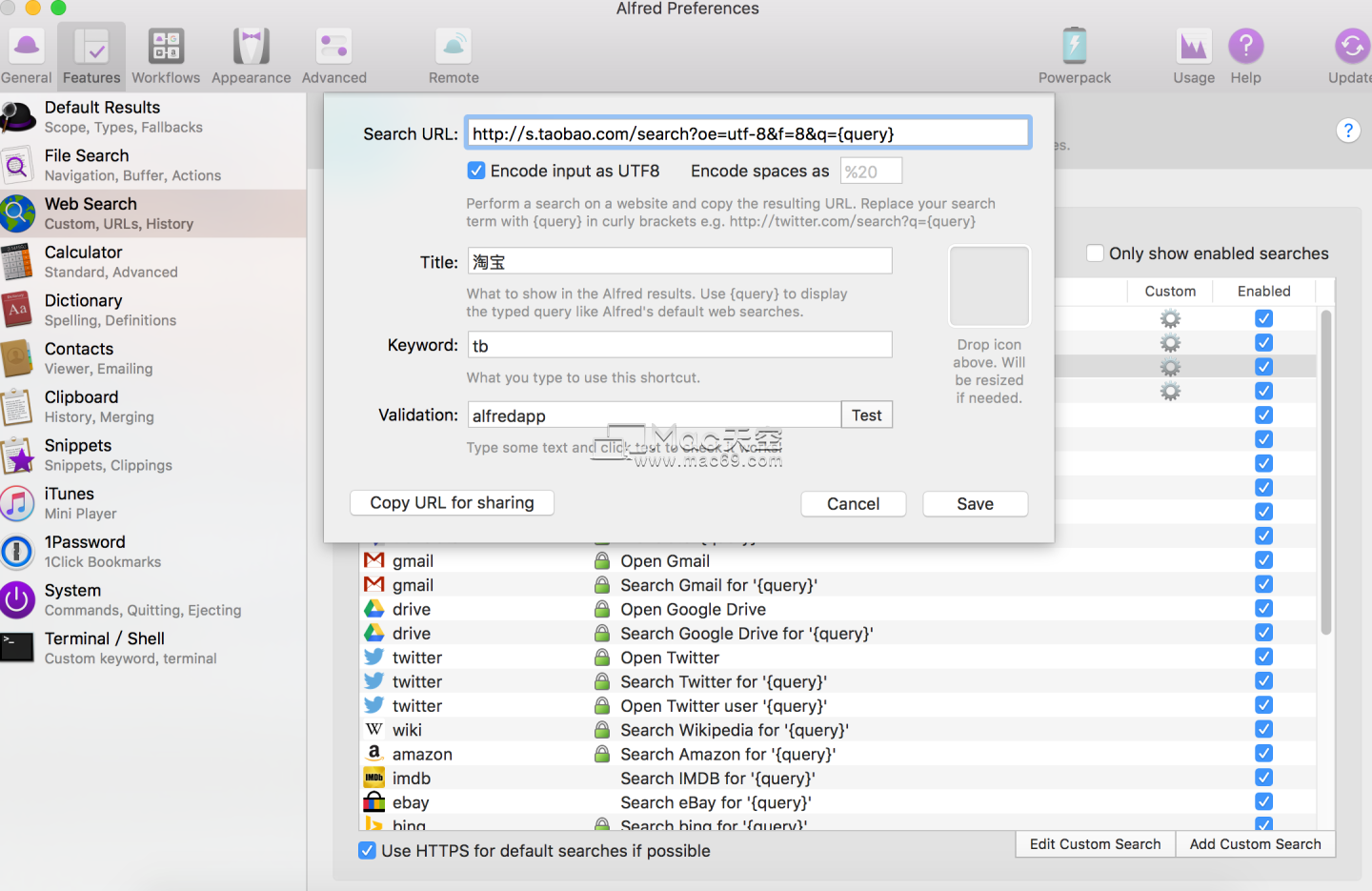Click the Test validation button
The image size is (1372, 891).
pos(867,415)
